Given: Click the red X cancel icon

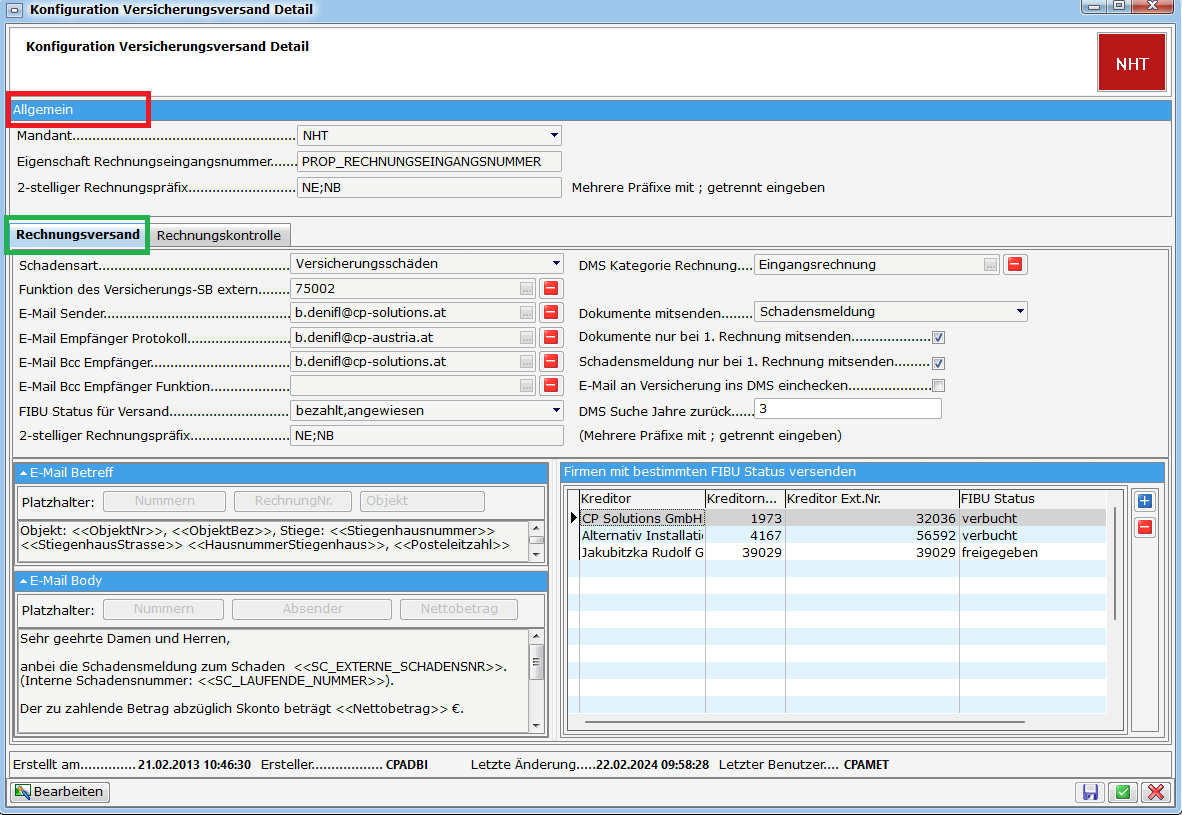Looking at the screenshot, I should coord(1156,792).
